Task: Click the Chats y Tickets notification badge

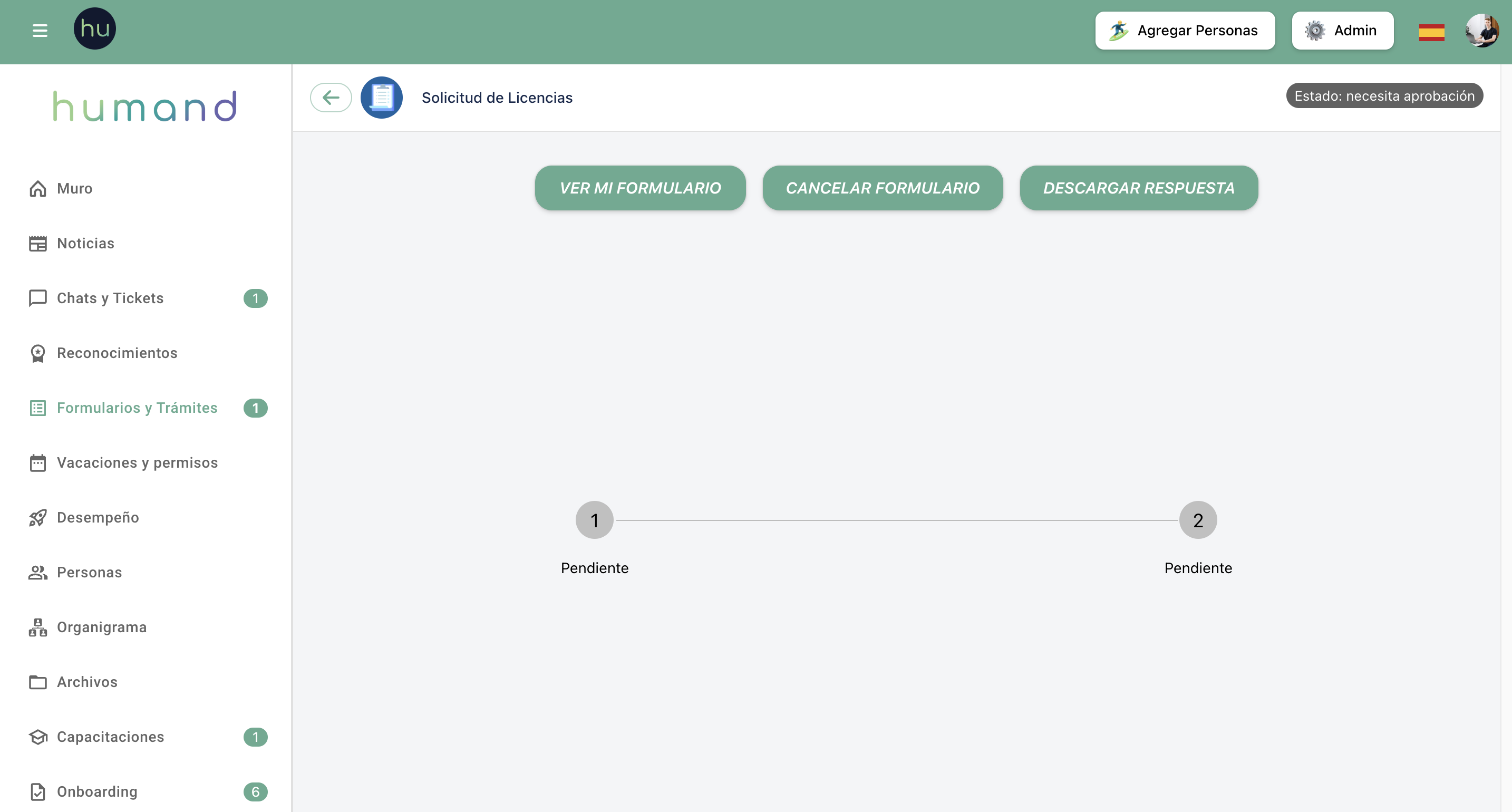Action: [255, 298]
